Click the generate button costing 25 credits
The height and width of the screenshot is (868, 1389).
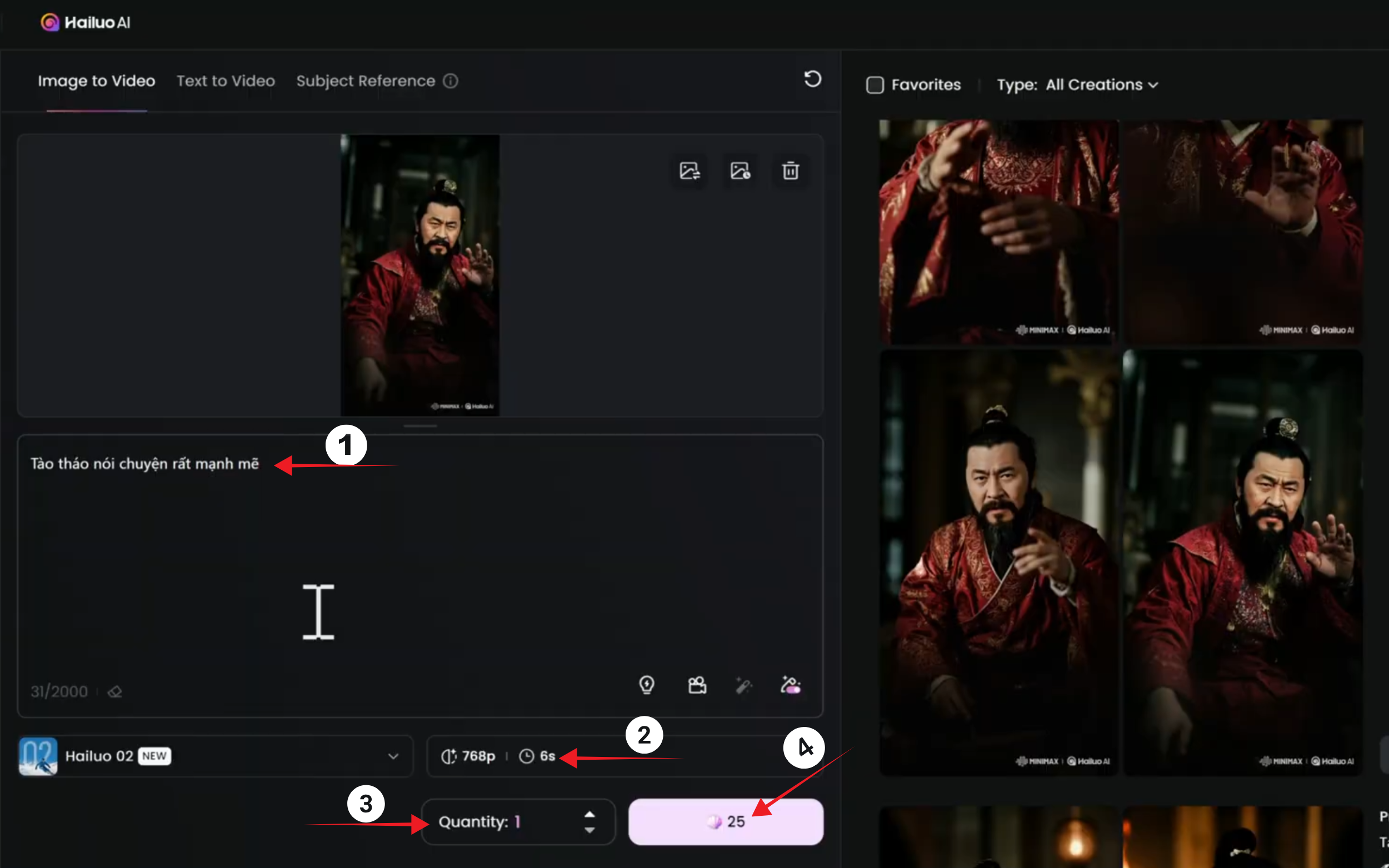coord(726,821)
